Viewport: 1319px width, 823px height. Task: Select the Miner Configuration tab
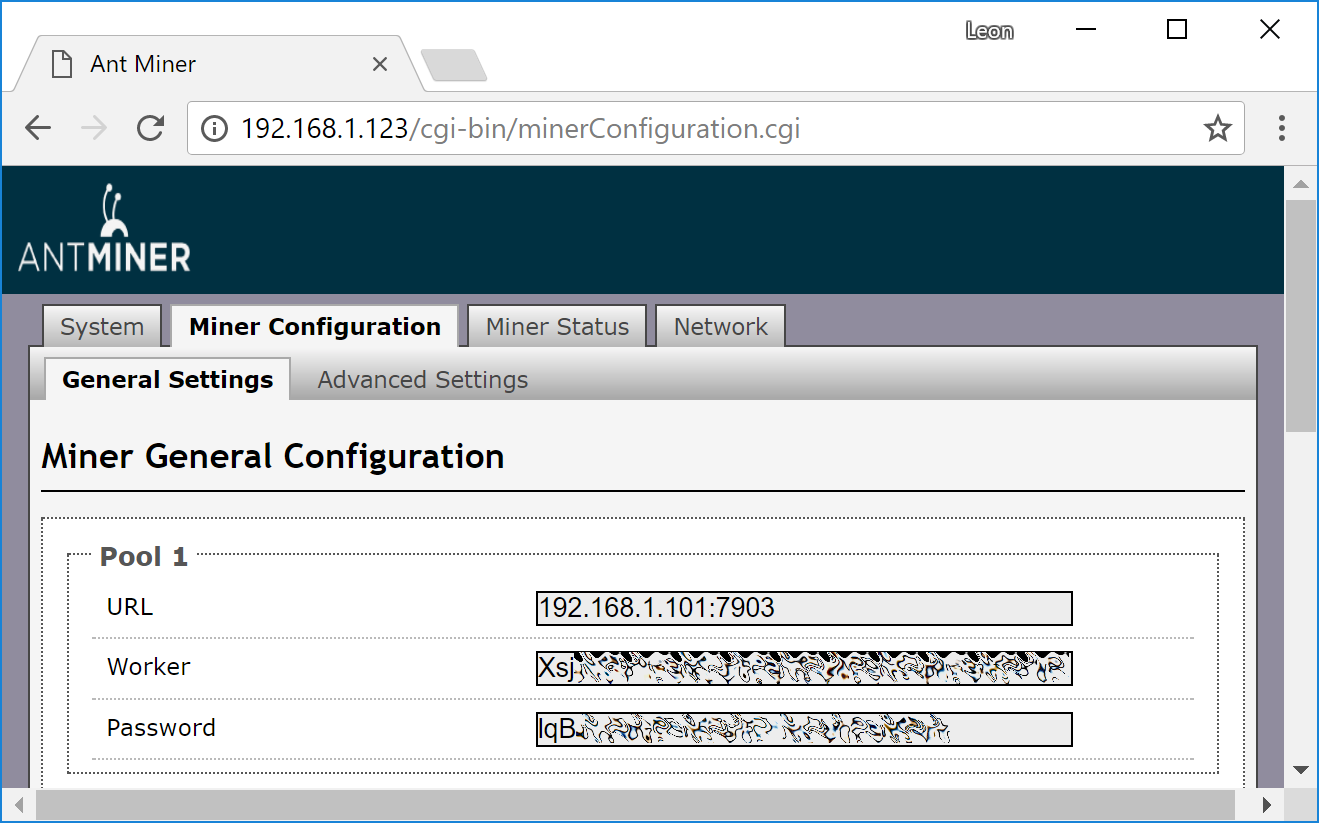(x=314, y=327)
